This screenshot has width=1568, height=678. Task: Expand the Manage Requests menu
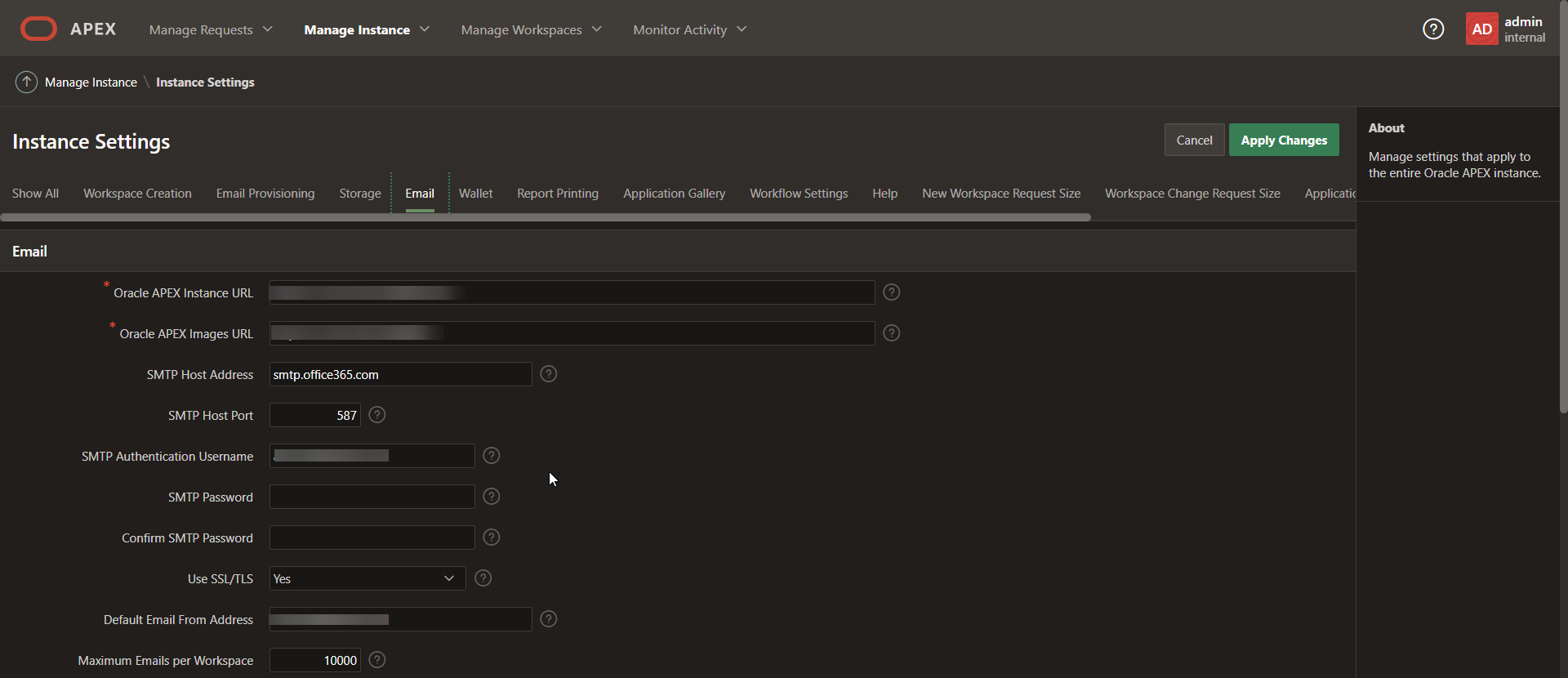click(x=210, y=29)
